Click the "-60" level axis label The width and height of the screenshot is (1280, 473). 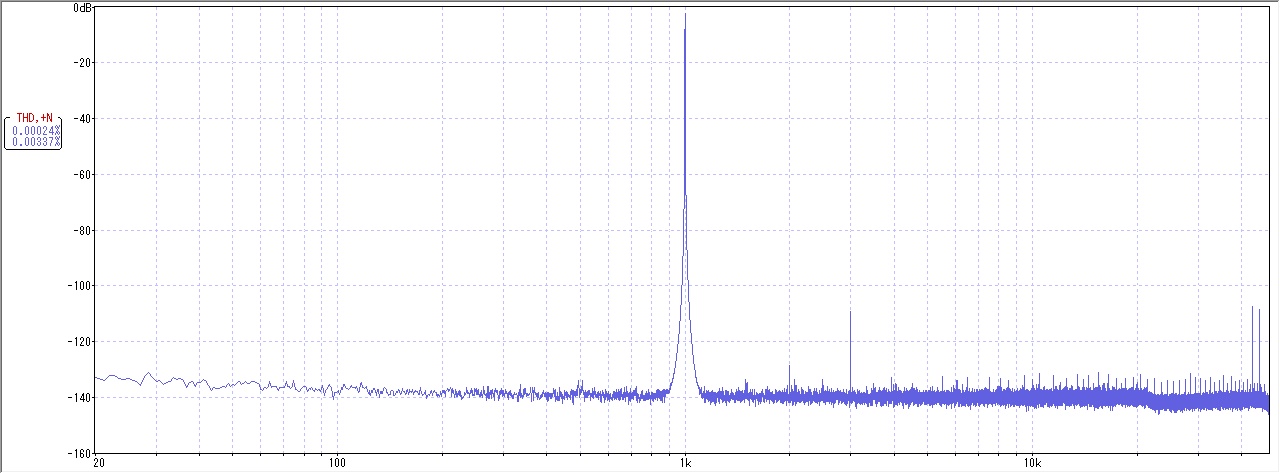pyautogui.click(x=83, y=175)
